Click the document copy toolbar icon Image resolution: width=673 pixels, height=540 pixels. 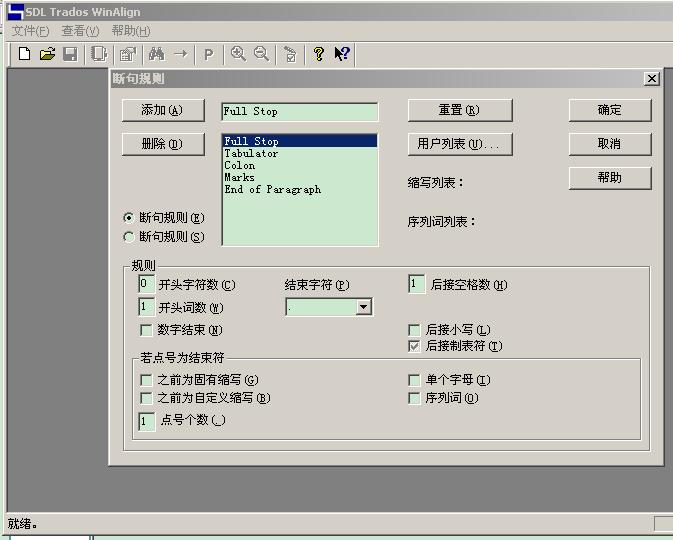(99, 54)
